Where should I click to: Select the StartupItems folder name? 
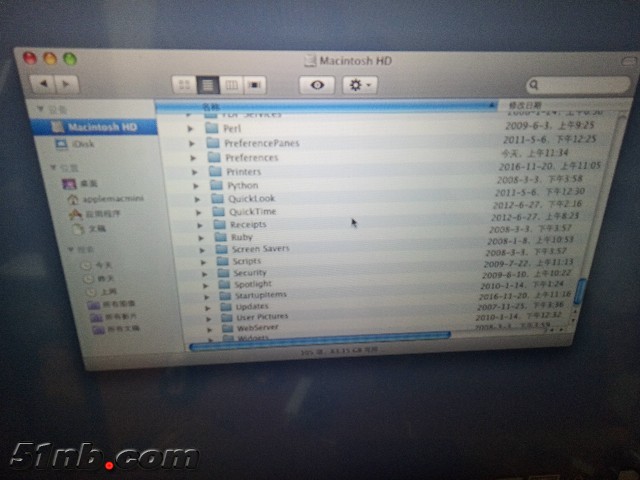(261, 295)
